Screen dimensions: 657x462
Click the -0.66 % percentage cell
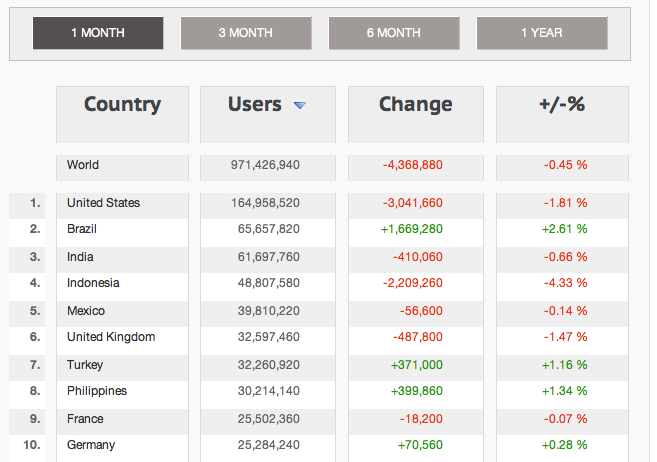(566, 257)
